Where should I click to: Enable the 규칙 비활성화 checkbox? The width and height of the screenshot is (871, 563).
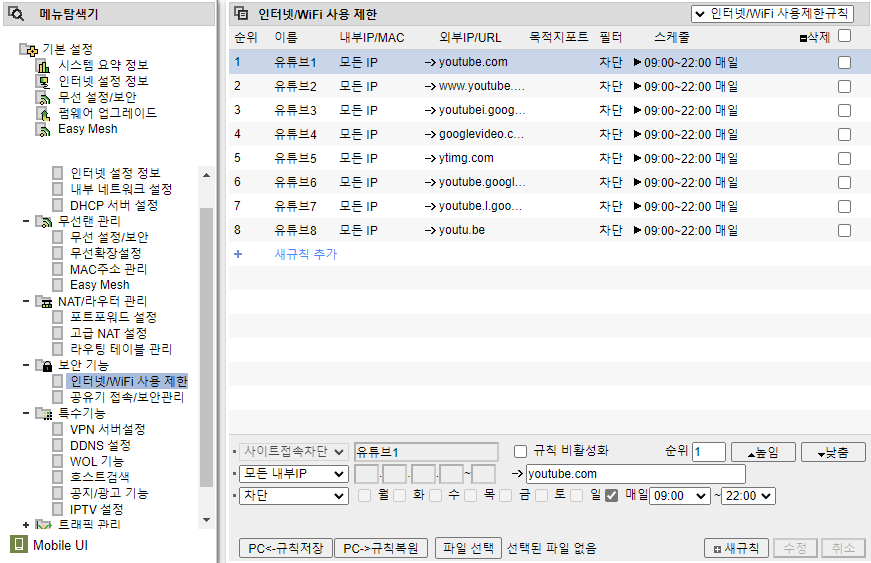coord(520,451)
